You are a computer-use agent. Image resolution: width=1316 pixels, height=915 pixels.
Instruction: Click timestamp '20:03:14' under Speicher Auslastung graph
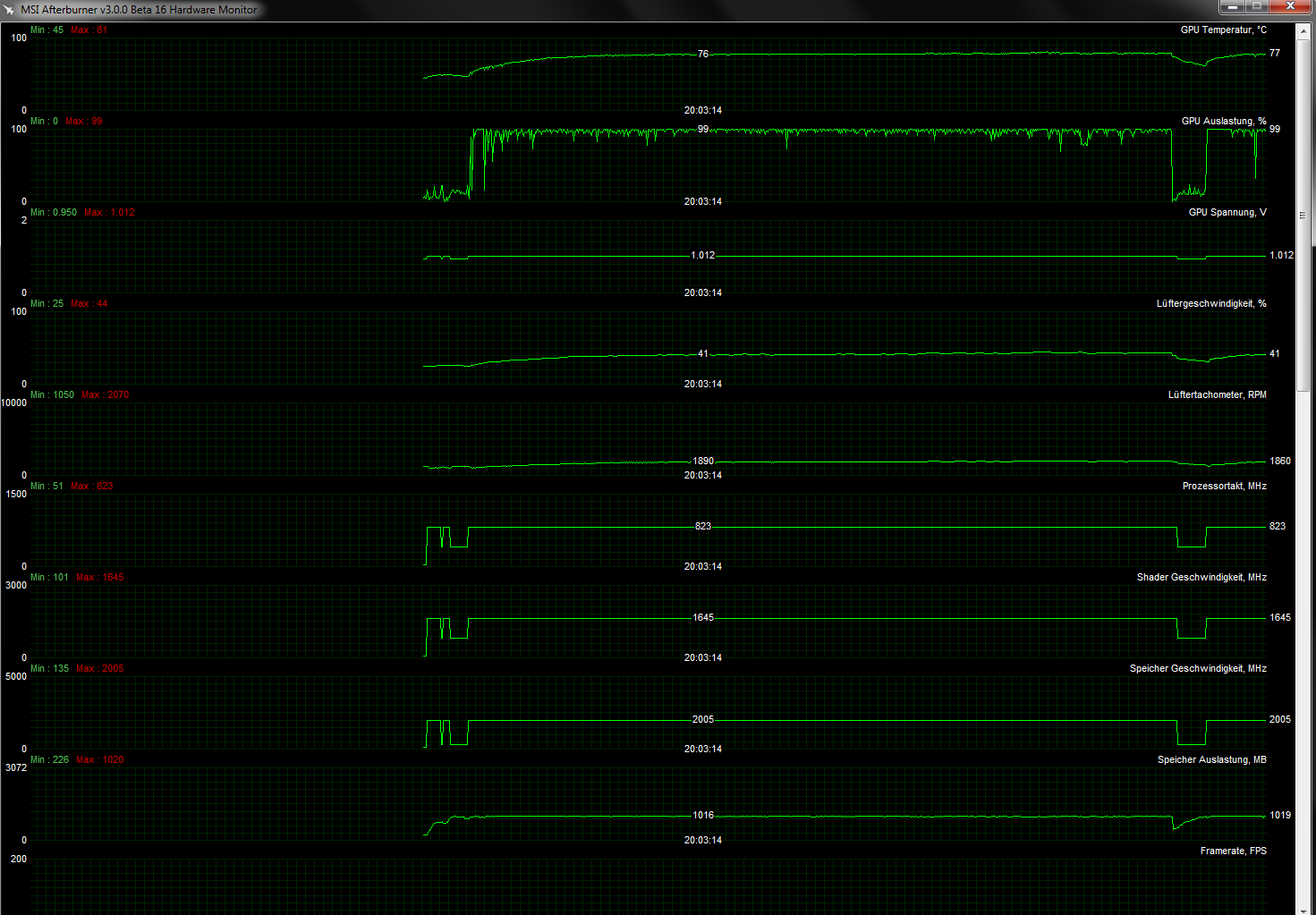[x=703, y=840]
